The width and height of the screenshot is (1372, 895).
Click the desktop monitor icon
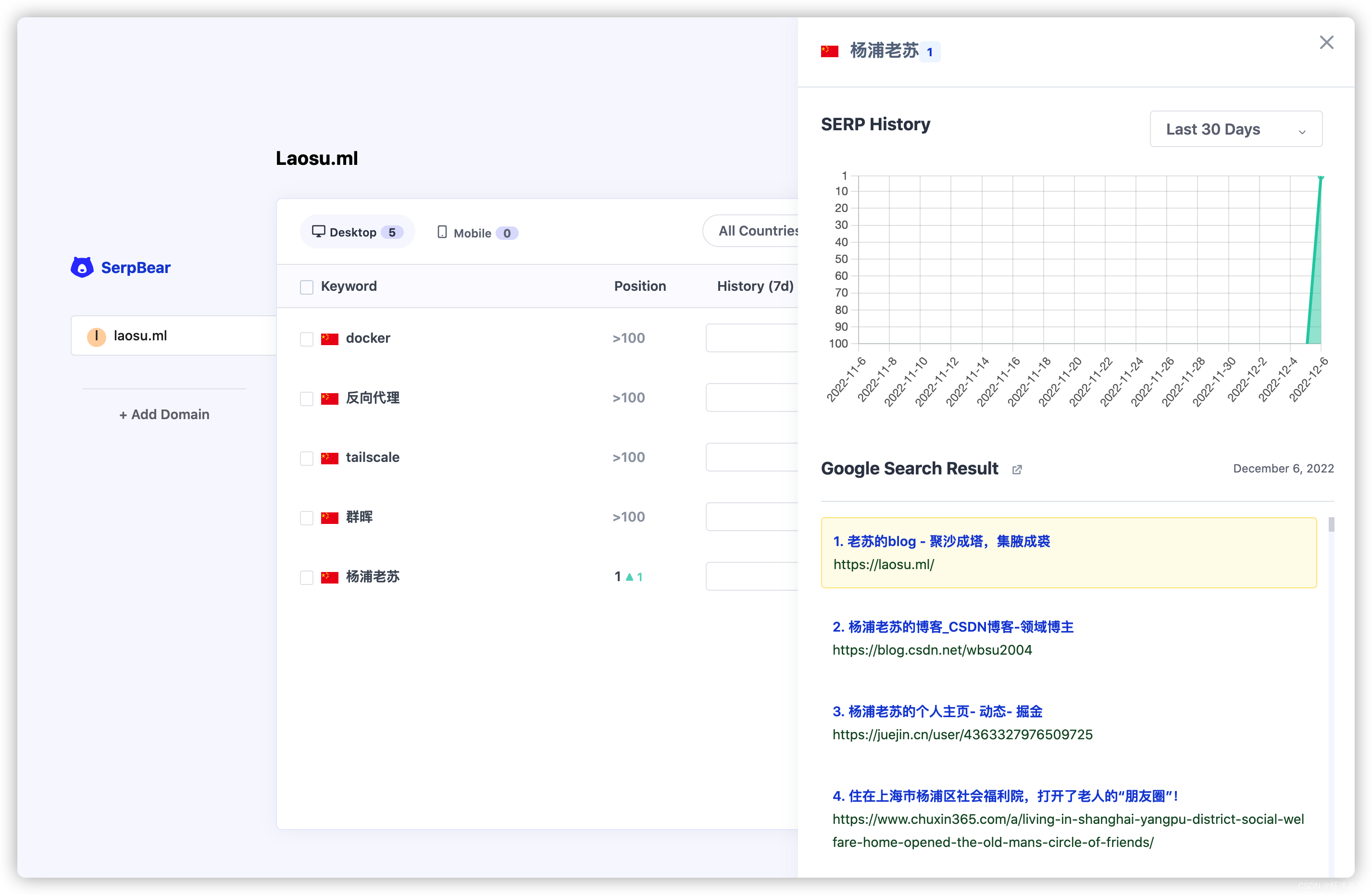318,232
